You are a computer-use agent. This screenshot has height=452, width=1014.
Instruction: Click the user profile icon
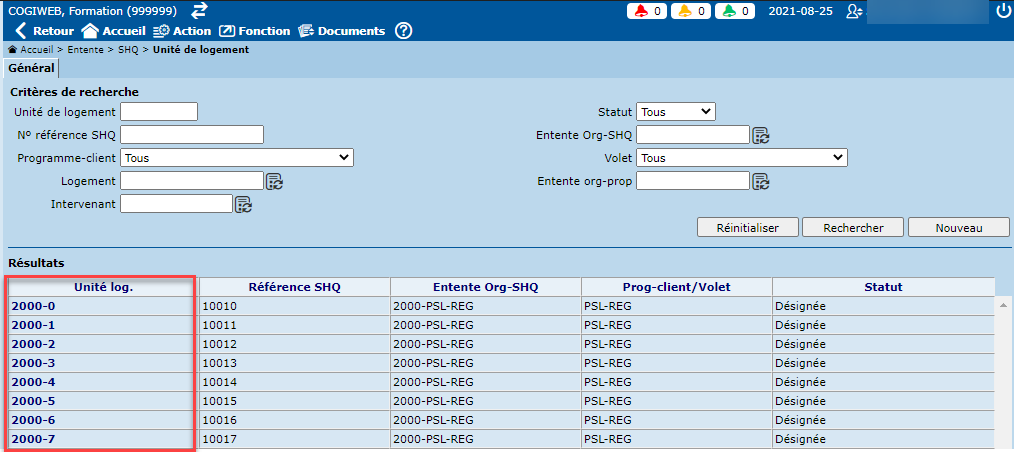pos(853,11)
